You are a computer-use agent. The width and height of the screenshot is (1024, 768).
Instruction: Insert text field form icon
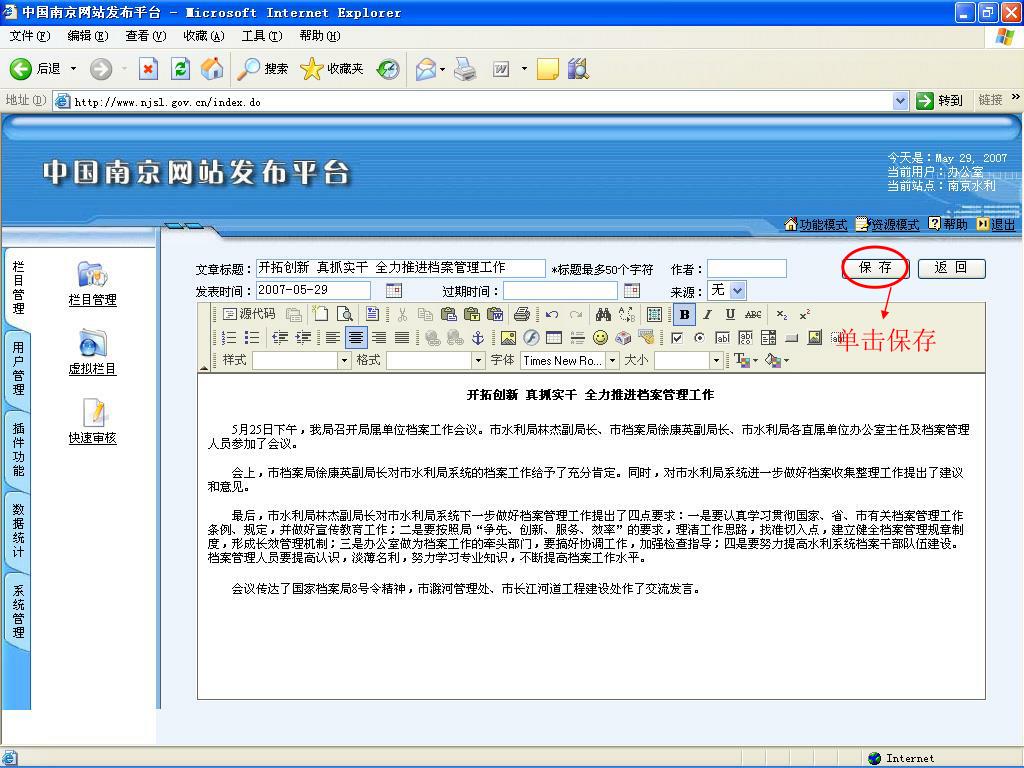[722, 338]
